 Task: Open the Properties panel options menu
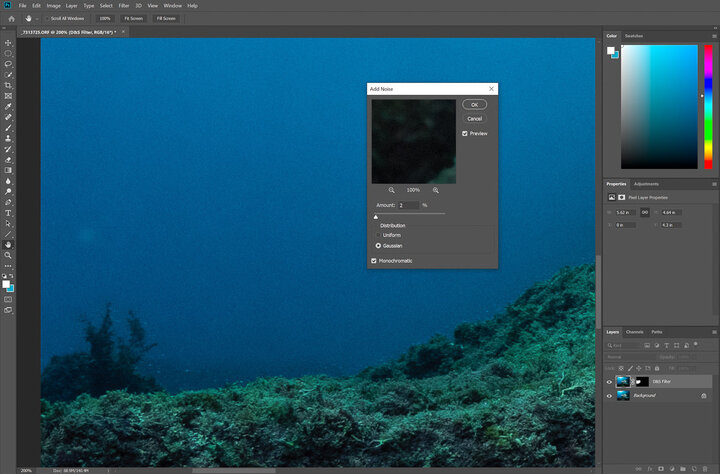pos(714,184)
